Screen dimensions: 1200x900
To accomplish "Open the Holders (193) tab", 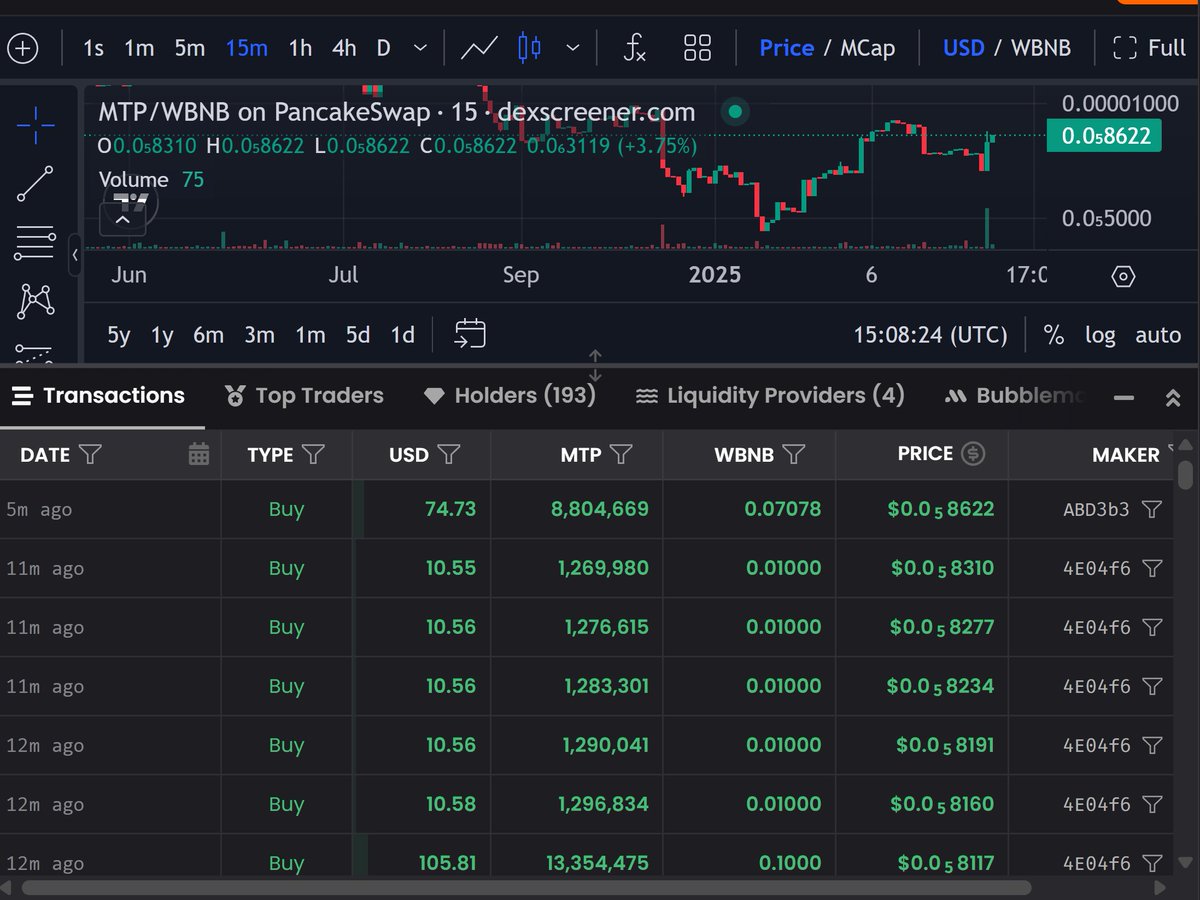I will [x=510, y=396].
